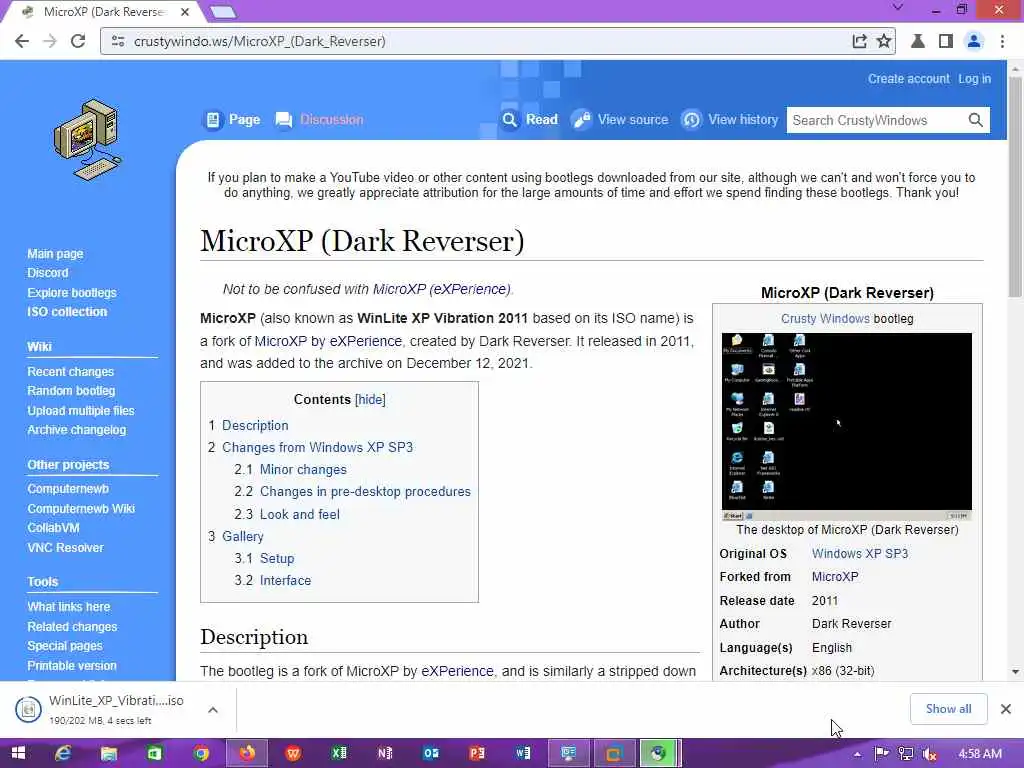Open the Main page sidebar link

click(56, 254)
